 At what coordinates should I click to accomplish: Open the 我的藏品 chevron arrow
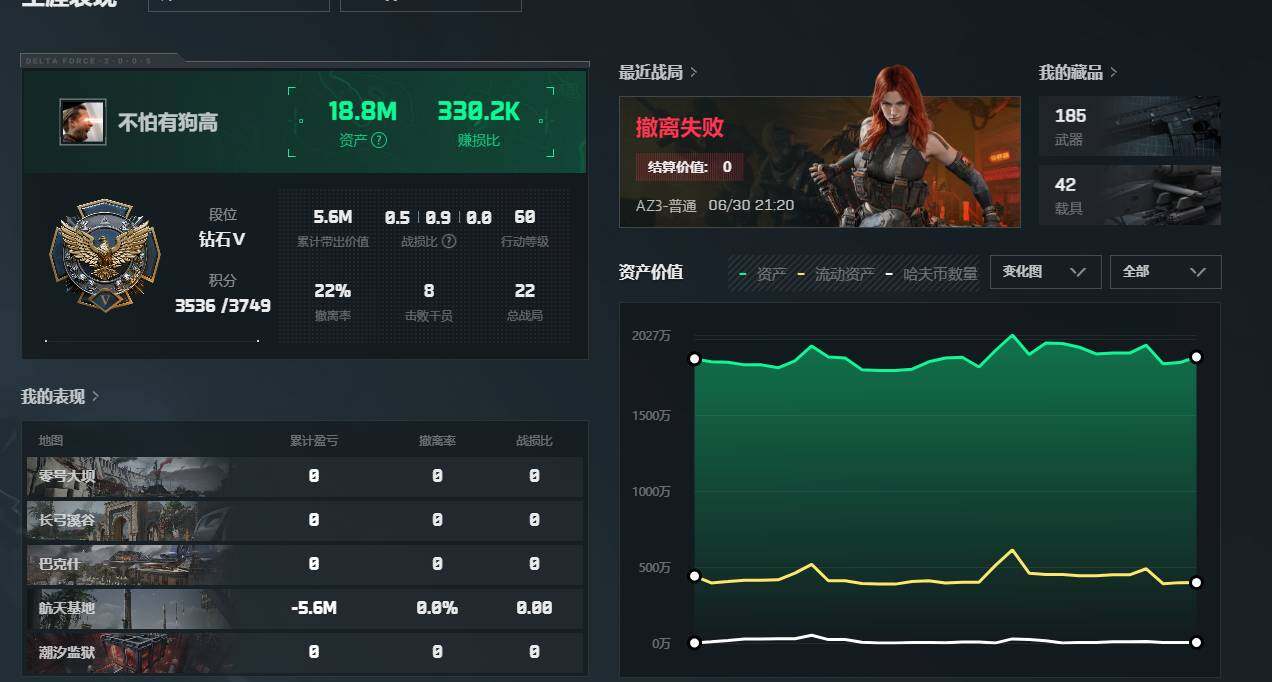[1114, 72]
